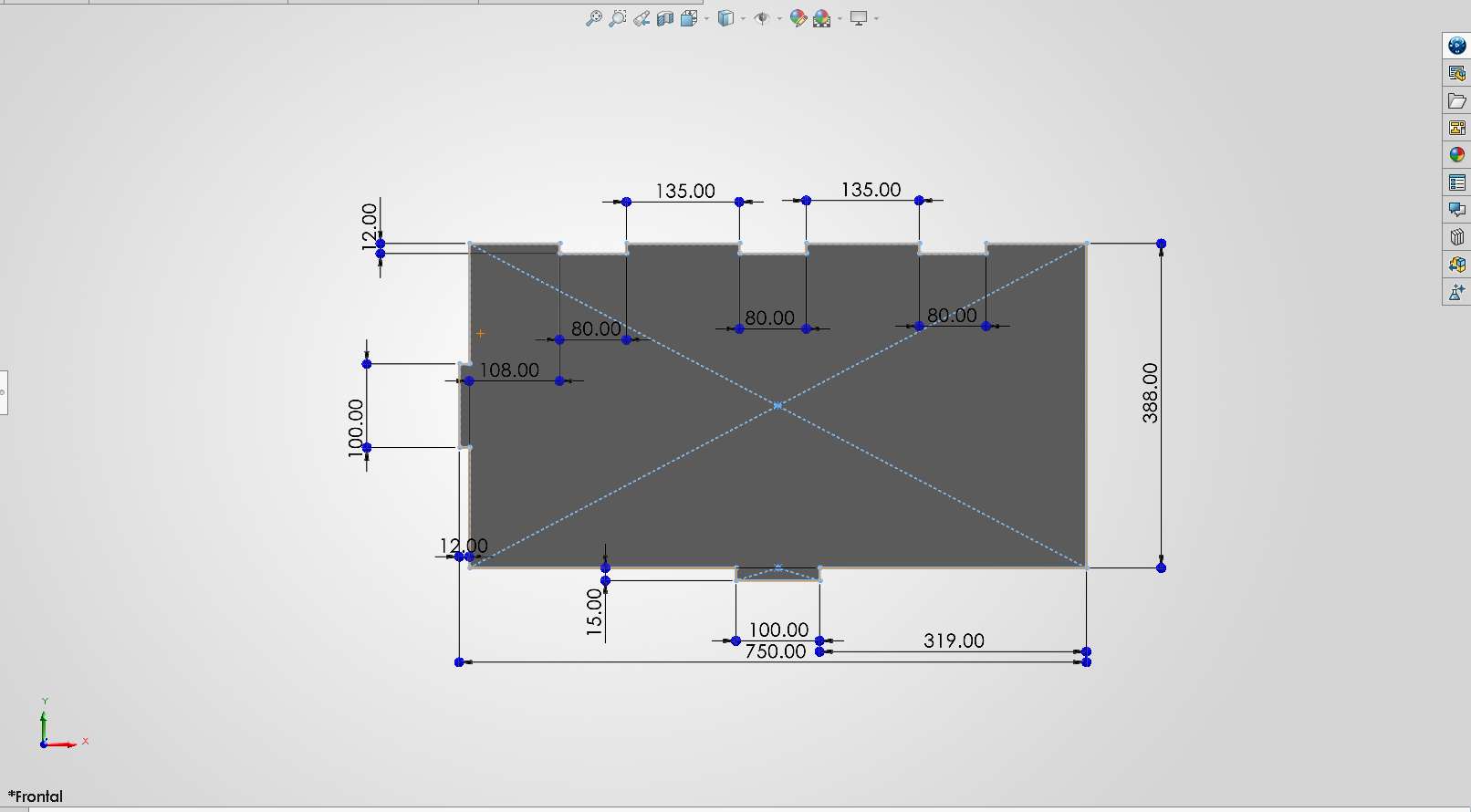Click the flask with sparkles task pane icon
The height and width of the screenshot is (812, 1471).
1457,292
